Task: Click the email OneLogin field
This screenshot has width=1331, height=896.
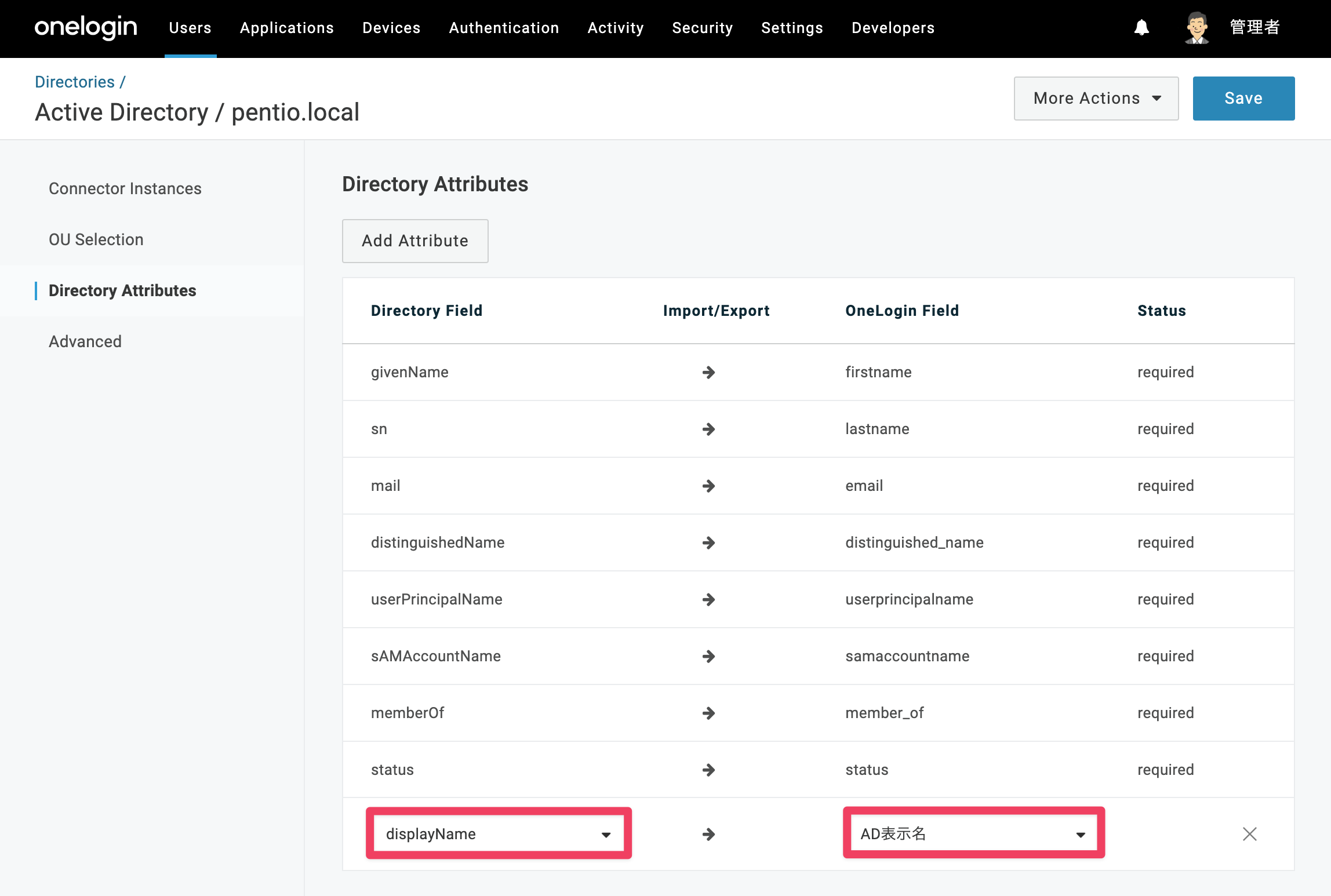Action: [864, 486]
